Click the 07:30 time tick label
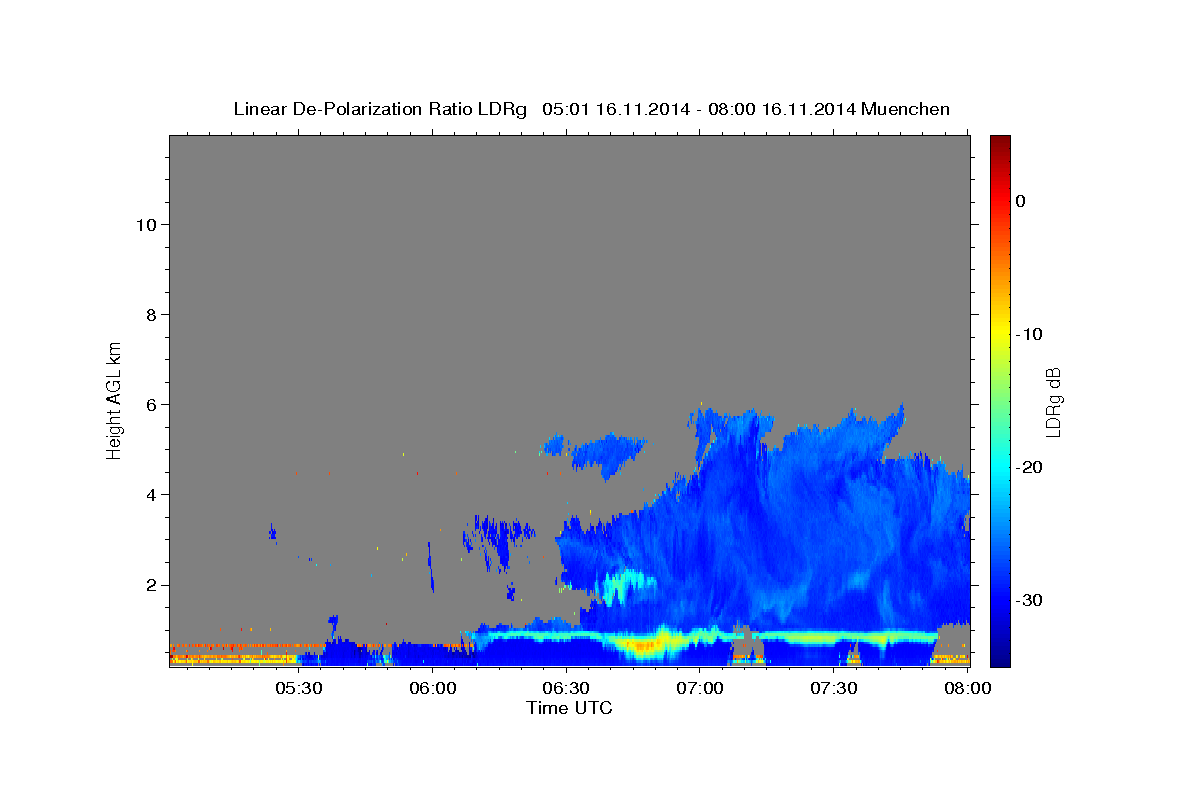The width and height of the screenshot is (1200, 800). (x=834, y=689)
